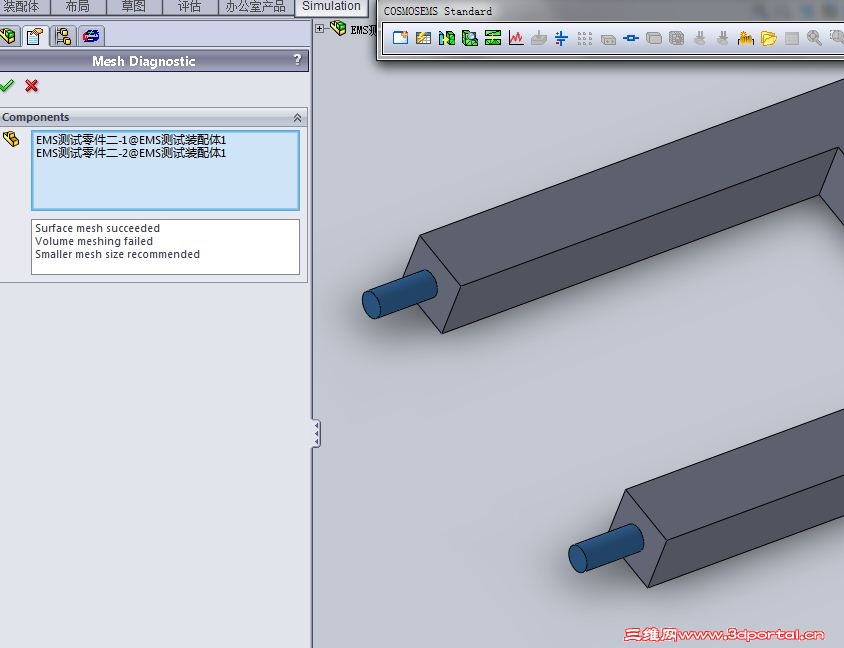
Task: Switch to the 评估 tab
Action: coord(189,6)
